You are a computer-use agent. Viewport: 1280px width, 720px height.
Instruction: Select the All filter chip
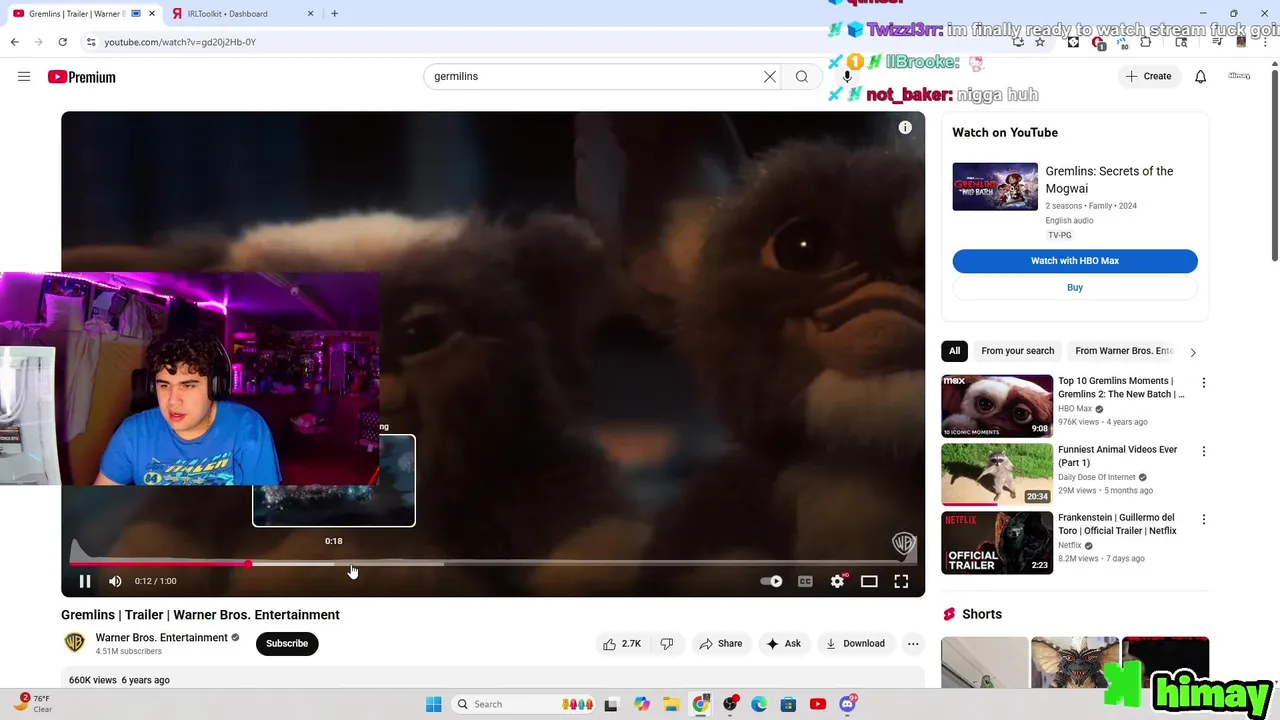(955, 351)
